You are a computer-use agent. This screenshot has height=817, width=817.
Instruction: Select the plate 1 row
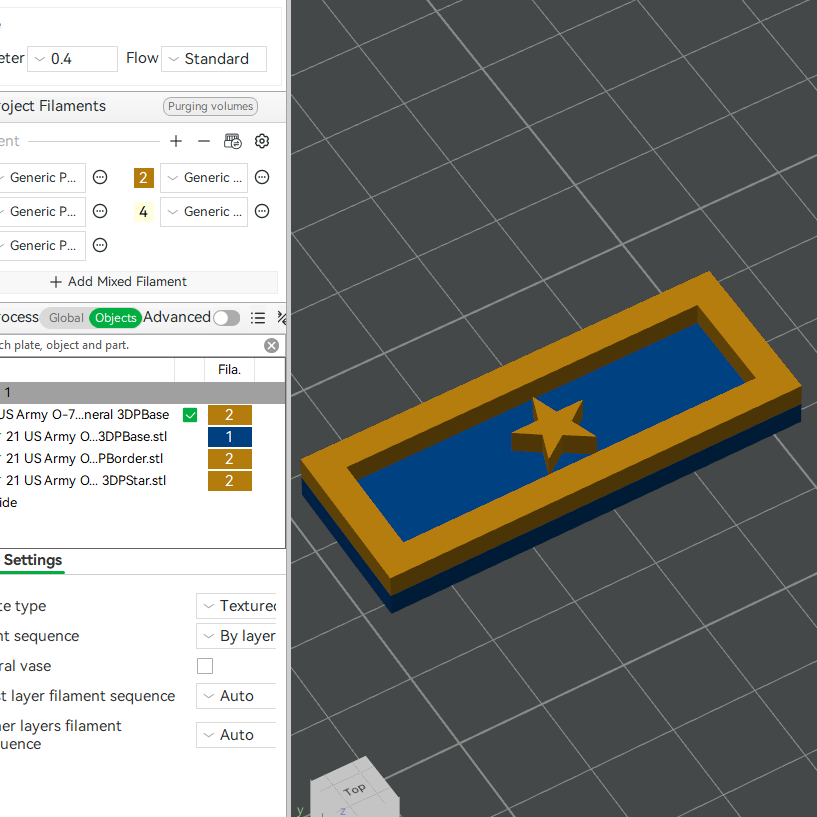142,393
